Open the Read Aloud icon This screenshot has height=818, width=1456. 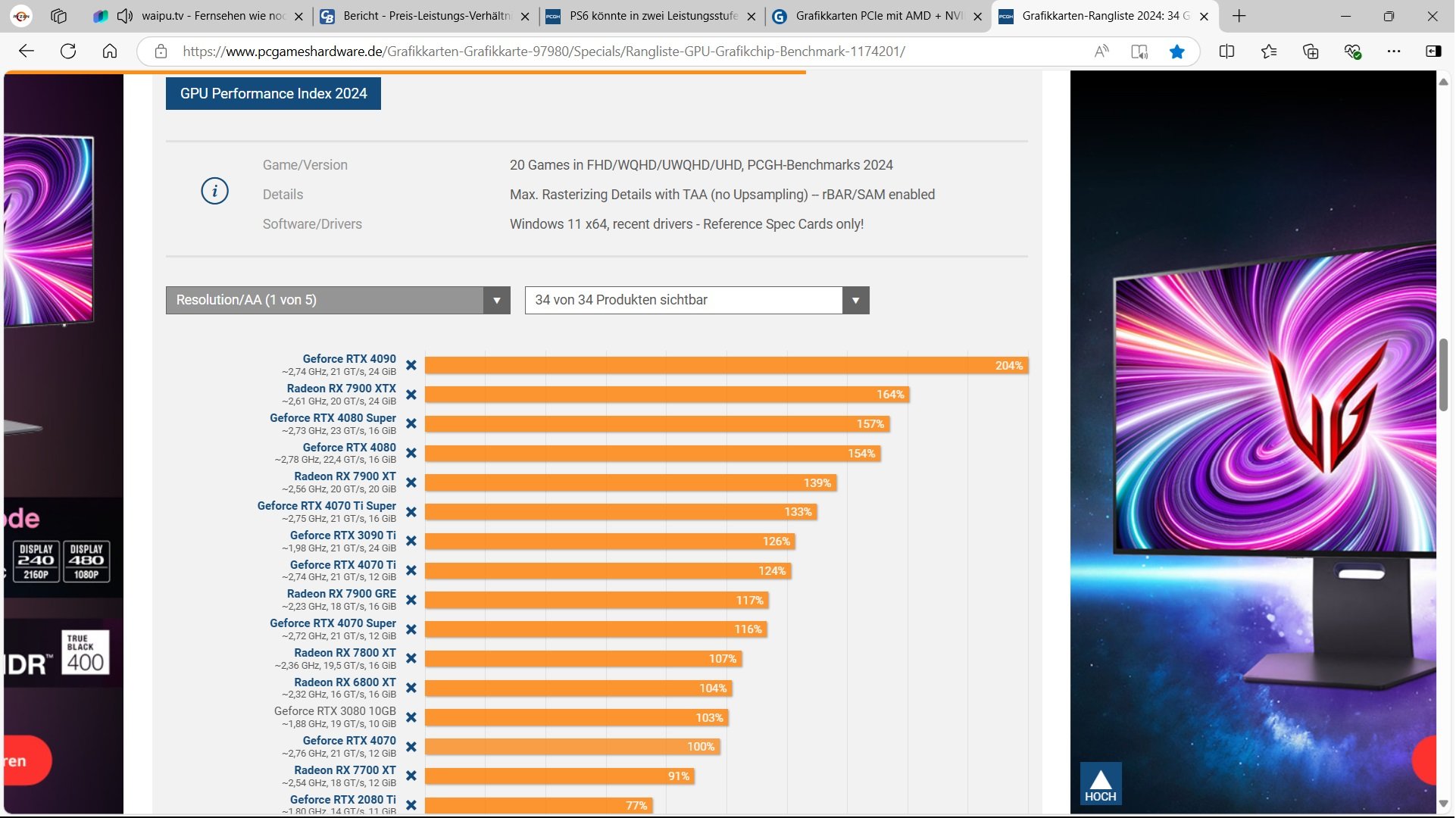pos(1101,52)
